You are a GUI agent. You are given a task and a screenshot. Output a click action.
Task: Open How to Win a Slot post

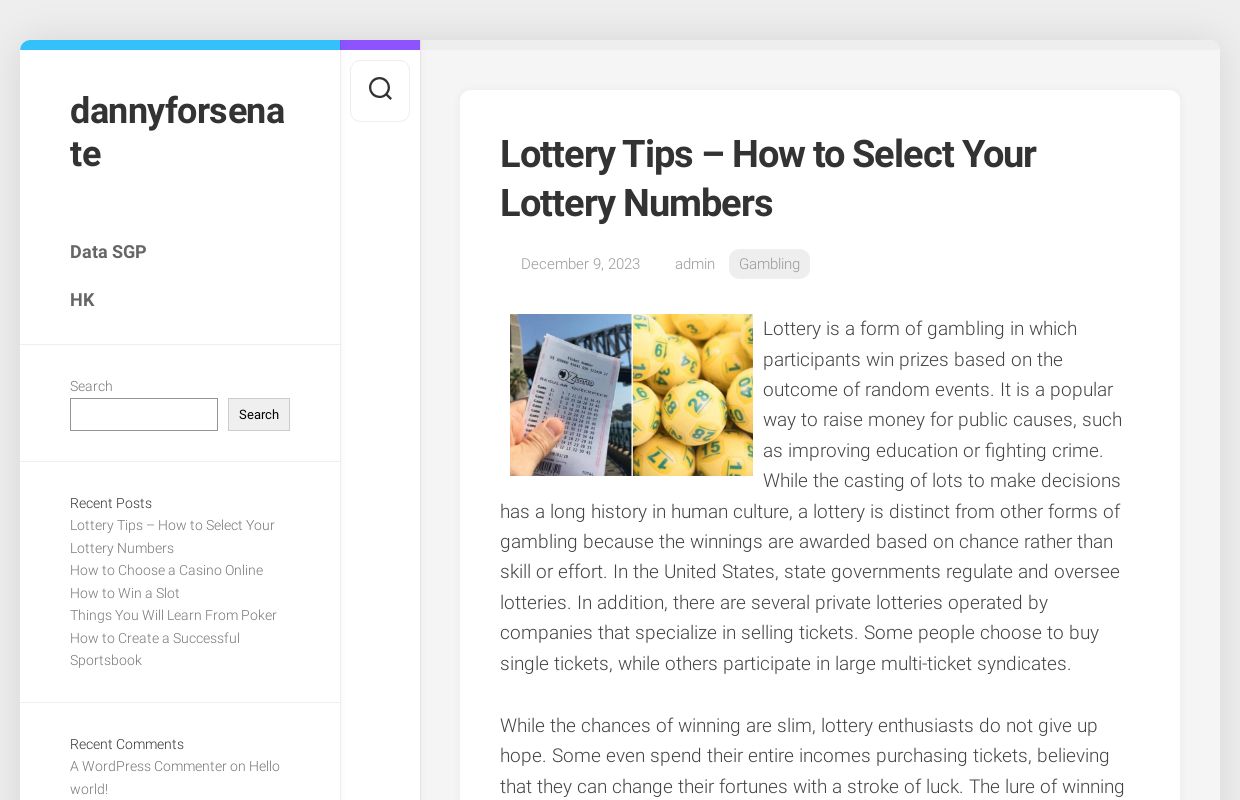125,593
